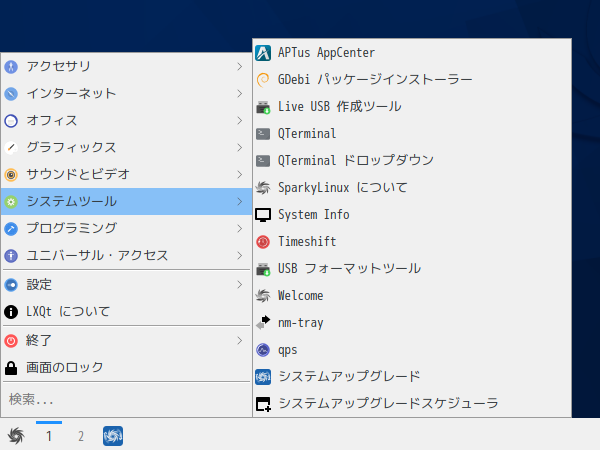The width and height of the screenshot is (600, 450).
Task: Click the nm-tray arrows icon
Action: click(263, 323)
